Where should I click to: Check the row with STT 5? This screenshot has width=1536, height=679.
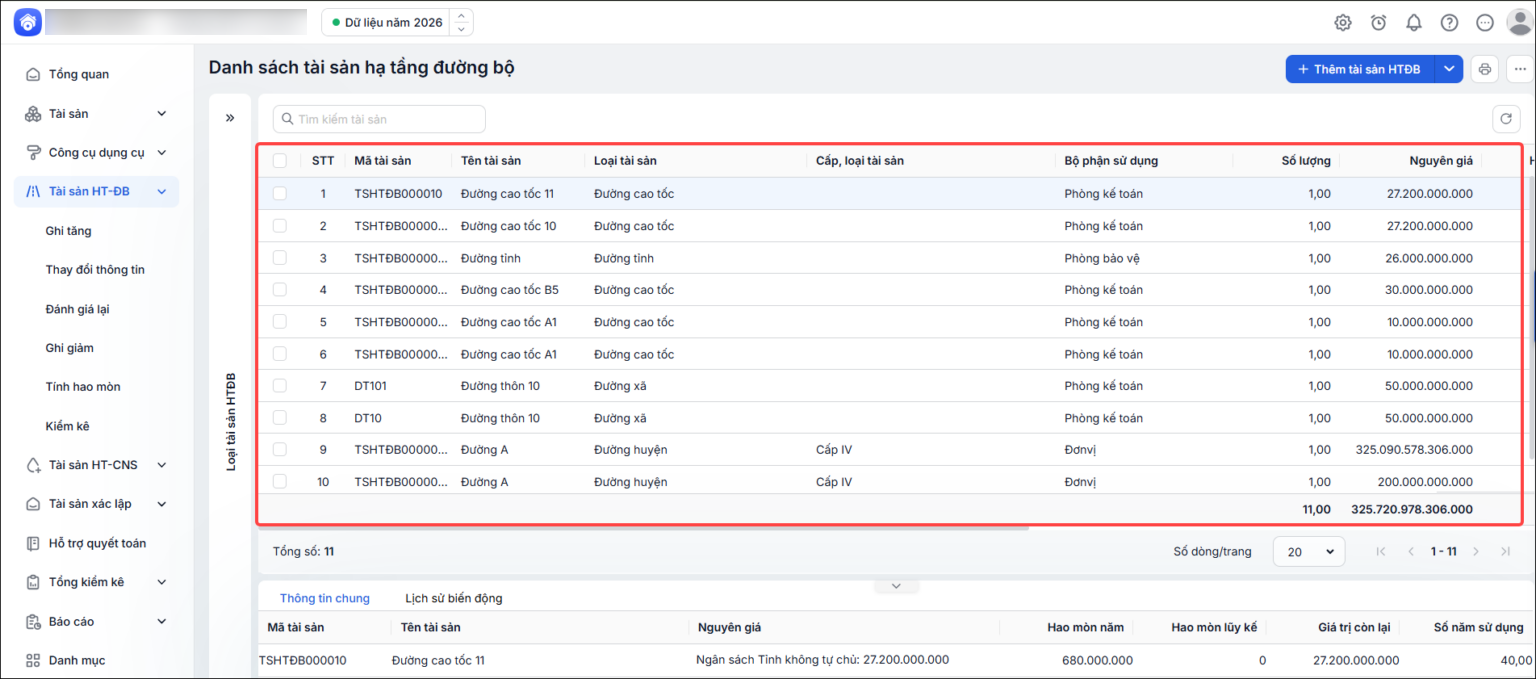[280, 322]
